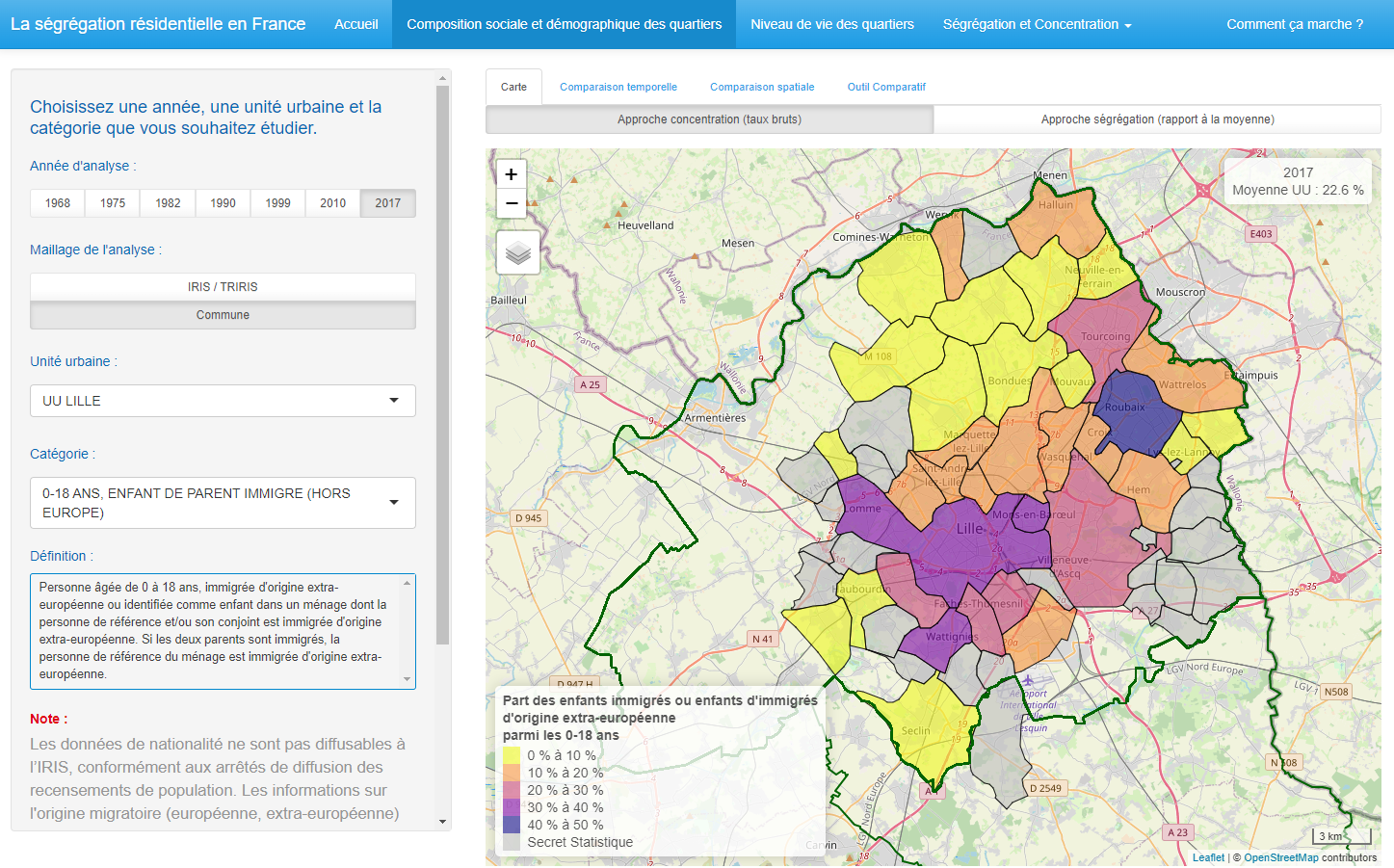The height and width of the screenshot is (868, 1394).
Task: Expand Ségrégation et Concentration menu
Action: tap(1037, 24)
